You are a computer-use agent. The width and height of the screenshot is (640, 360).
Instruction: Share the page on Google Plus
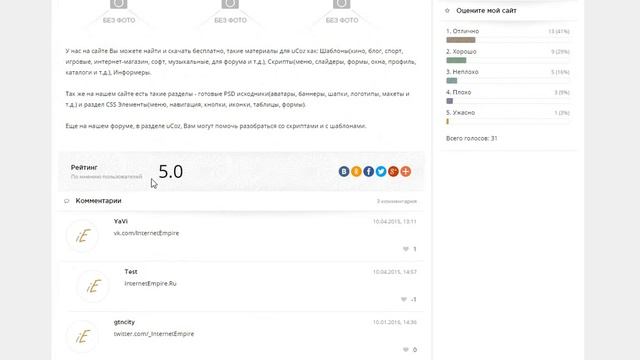pos(393,171)
